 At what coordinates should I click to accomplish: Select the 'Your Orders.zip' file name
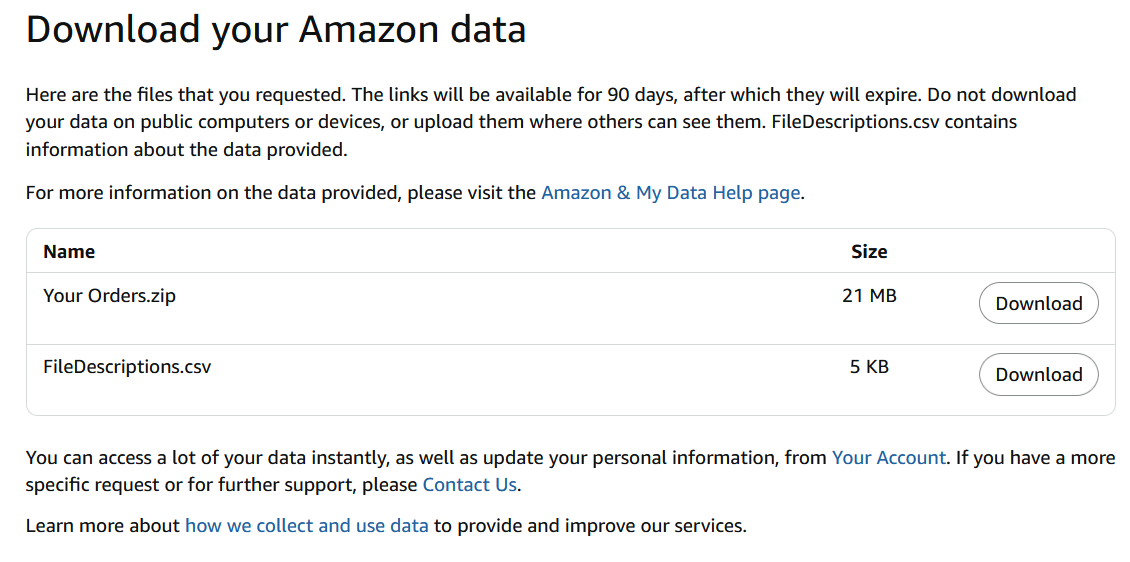pos(109,296)
